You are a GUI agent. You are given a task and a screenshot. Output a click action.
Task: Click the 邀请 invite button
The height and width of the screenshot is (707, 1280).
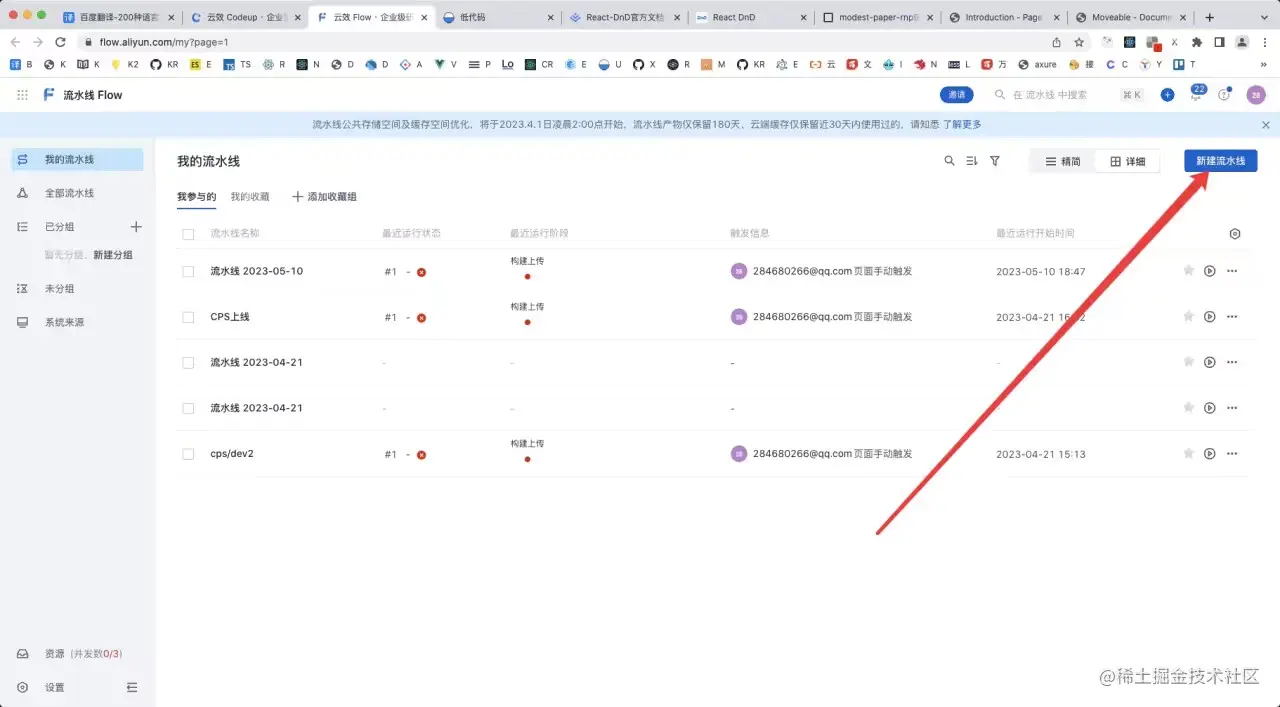[957, 95]
